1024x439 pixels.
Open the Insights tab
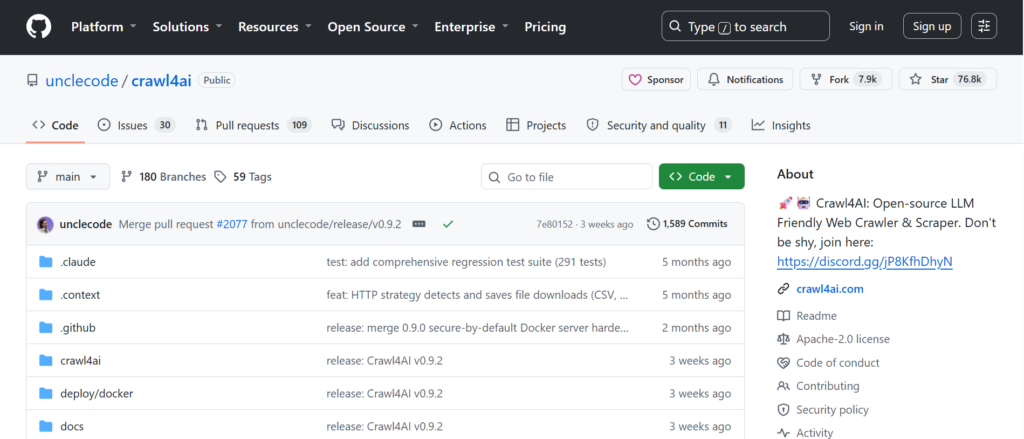781,125
